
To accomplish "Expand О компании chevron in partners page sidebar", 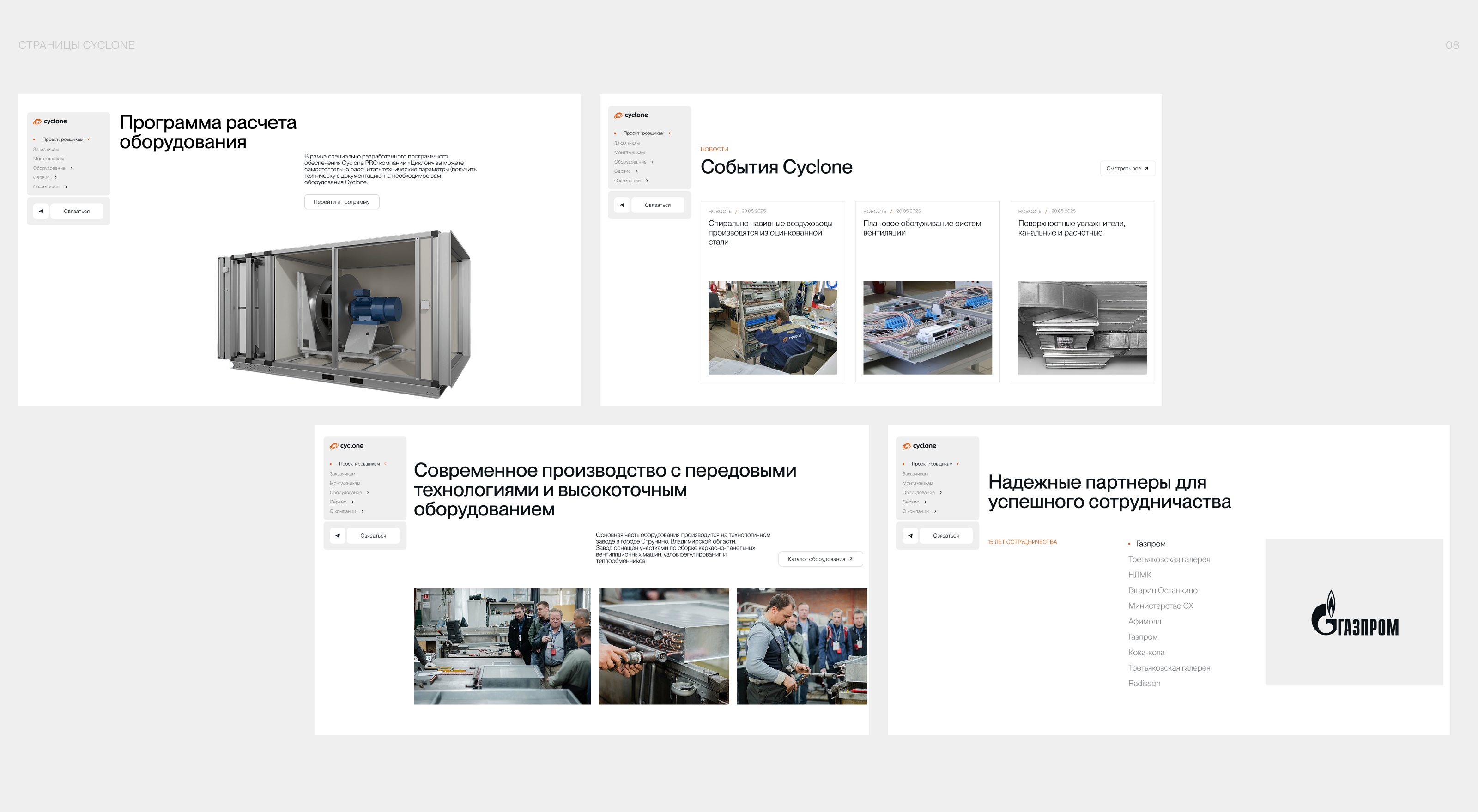I will [935, 511].
